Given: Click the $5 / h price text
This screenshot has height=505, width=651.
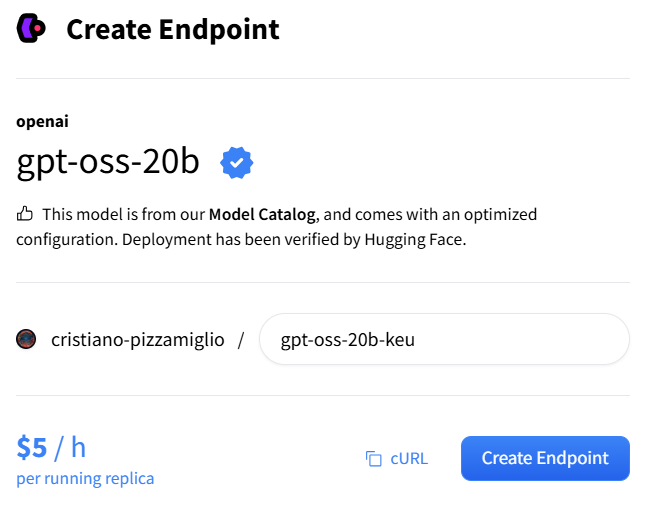Looking at the screenshot, I should [51, 447].
